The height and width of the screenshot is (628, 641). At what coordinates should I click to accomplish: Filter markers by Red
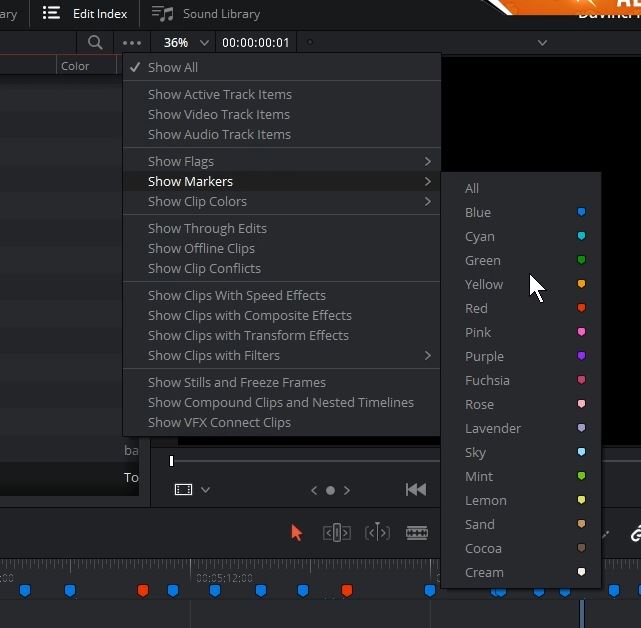point(521,309)
